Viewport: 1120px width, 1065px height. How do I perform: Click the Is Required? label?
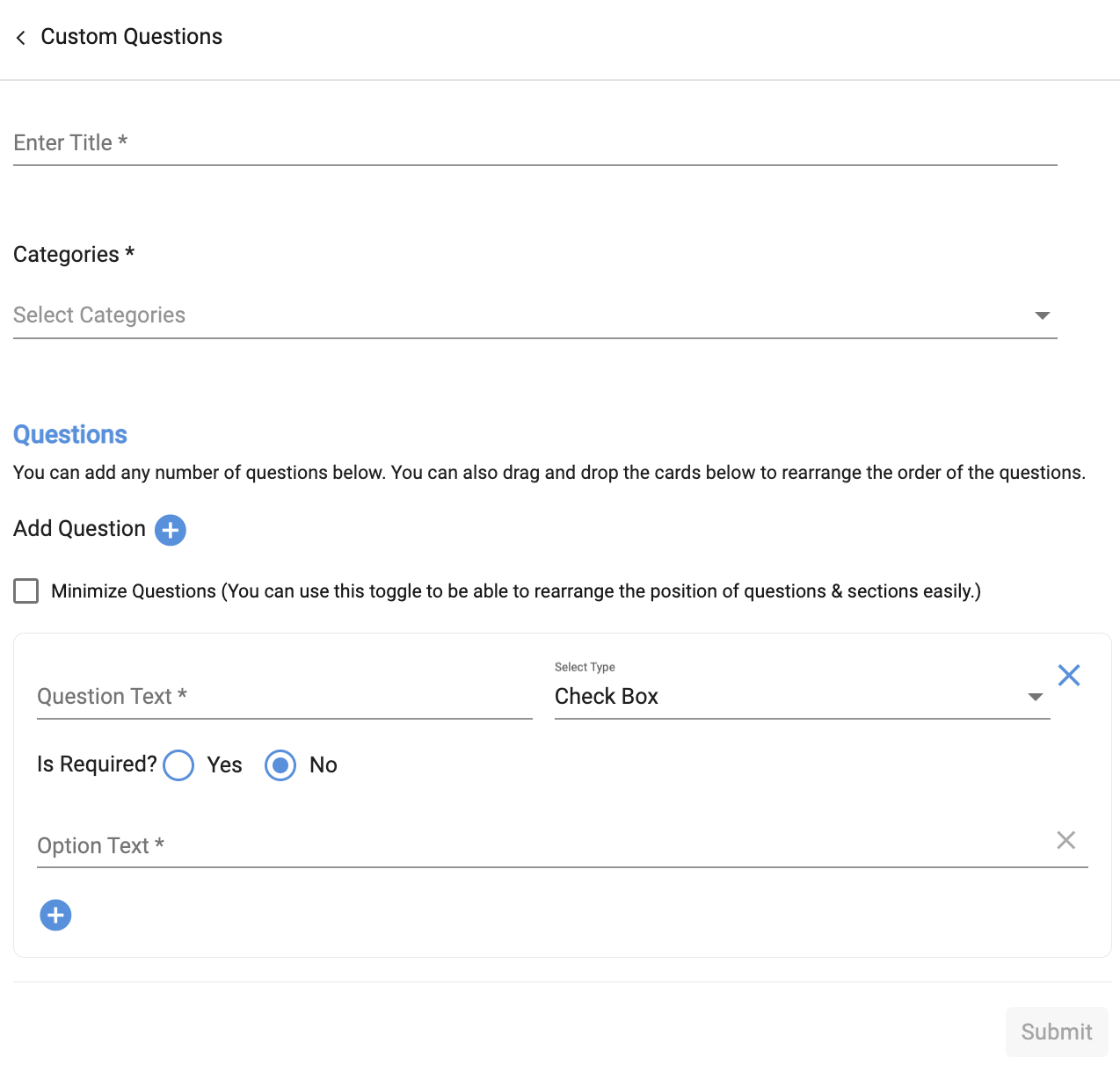(97, 764)
